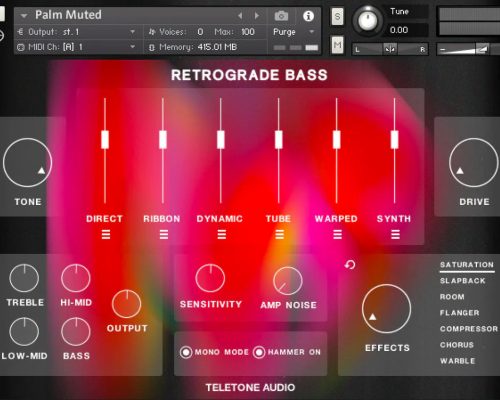Click the Output routing icon
The height and width of the screenshot is (400, 500).
(20, 32)
